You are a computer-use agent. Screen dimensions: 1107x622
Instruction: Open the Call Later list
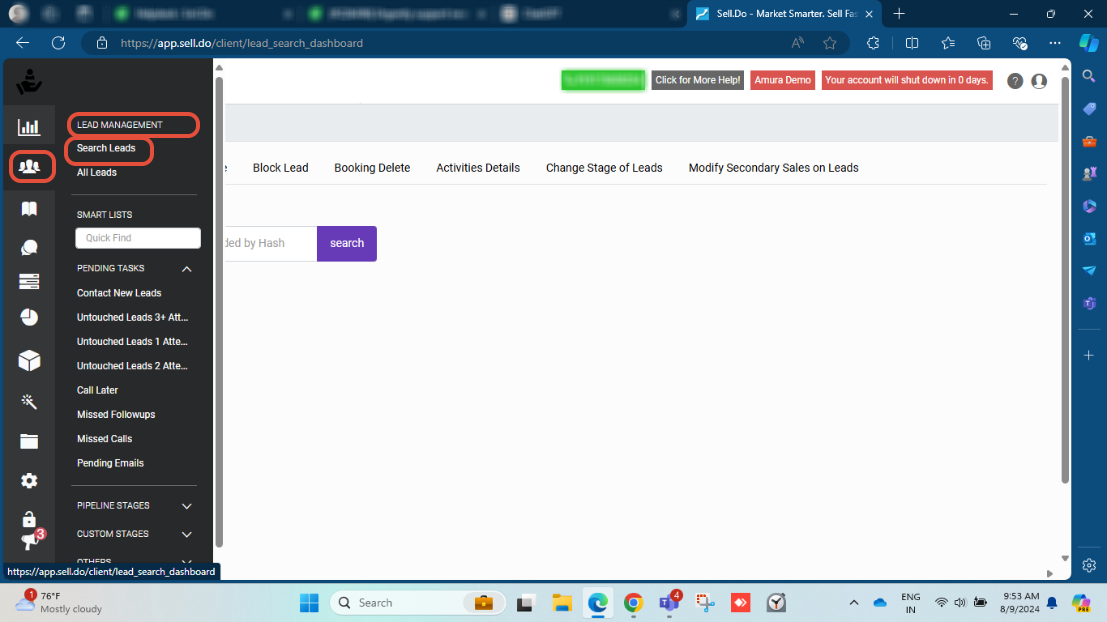97,390
